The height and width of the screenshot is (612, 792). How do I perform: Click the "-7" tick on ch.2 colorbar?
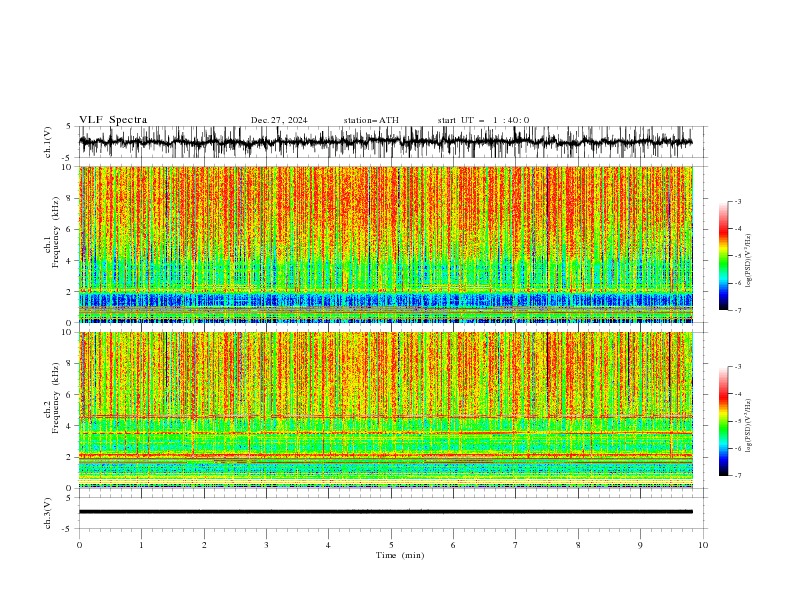(x=737, y=476)
